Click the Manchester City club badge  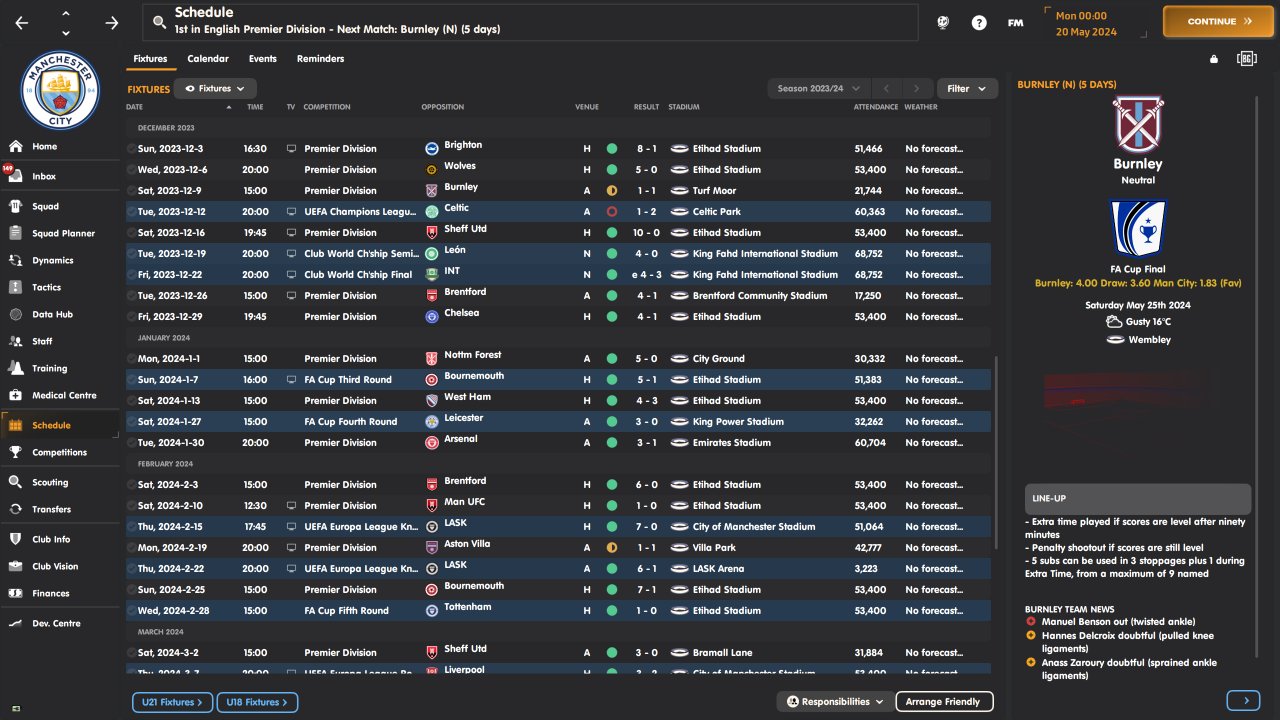point(62,90)
